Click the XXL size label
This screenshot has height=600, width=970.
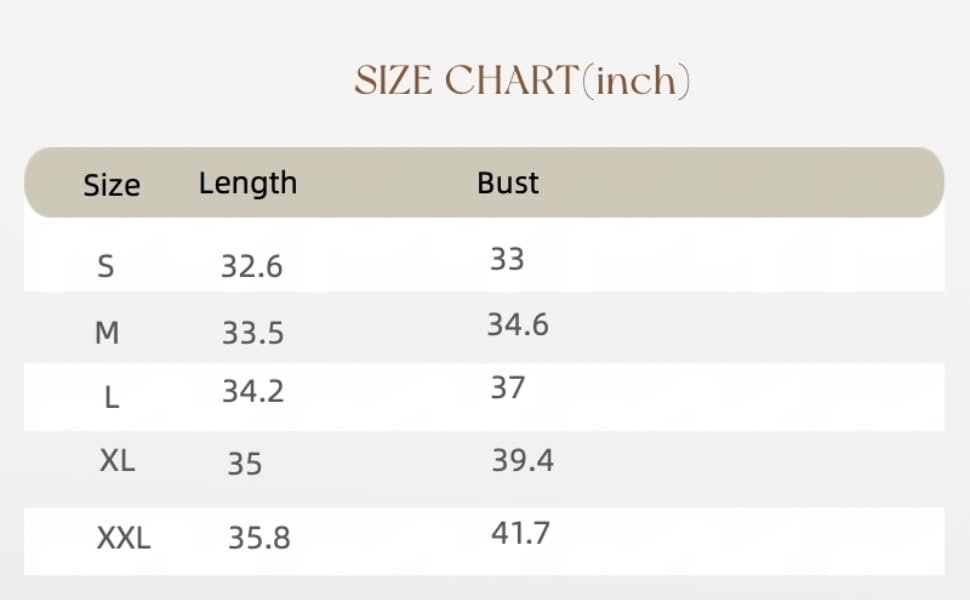pos(124,538)
